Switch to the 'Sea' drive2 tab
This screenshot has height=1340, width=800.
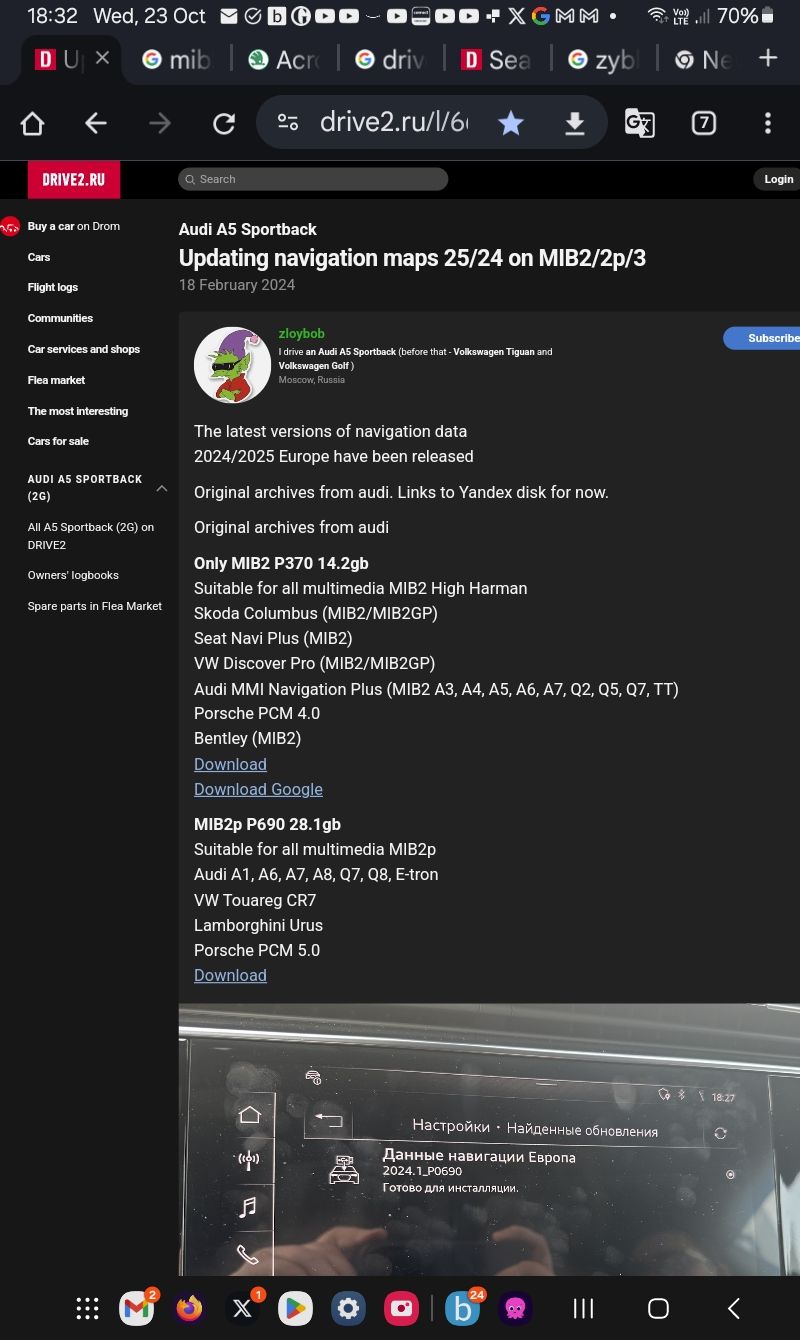(x=496, y=60)
